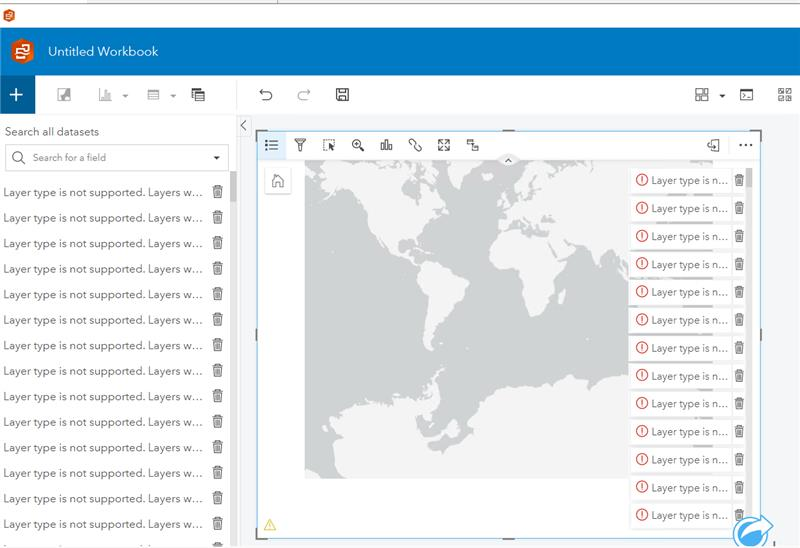
Task: Open the chart type dropdown arrow
Action: point(126,96)
